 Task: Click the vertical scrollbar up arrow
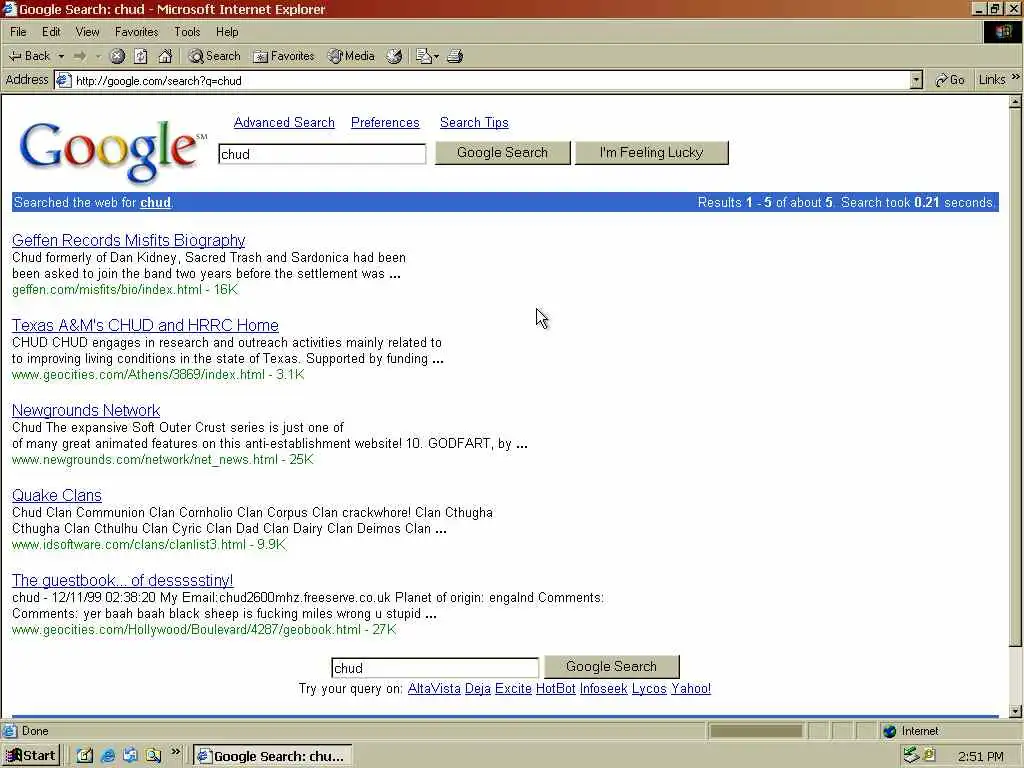1016,102
